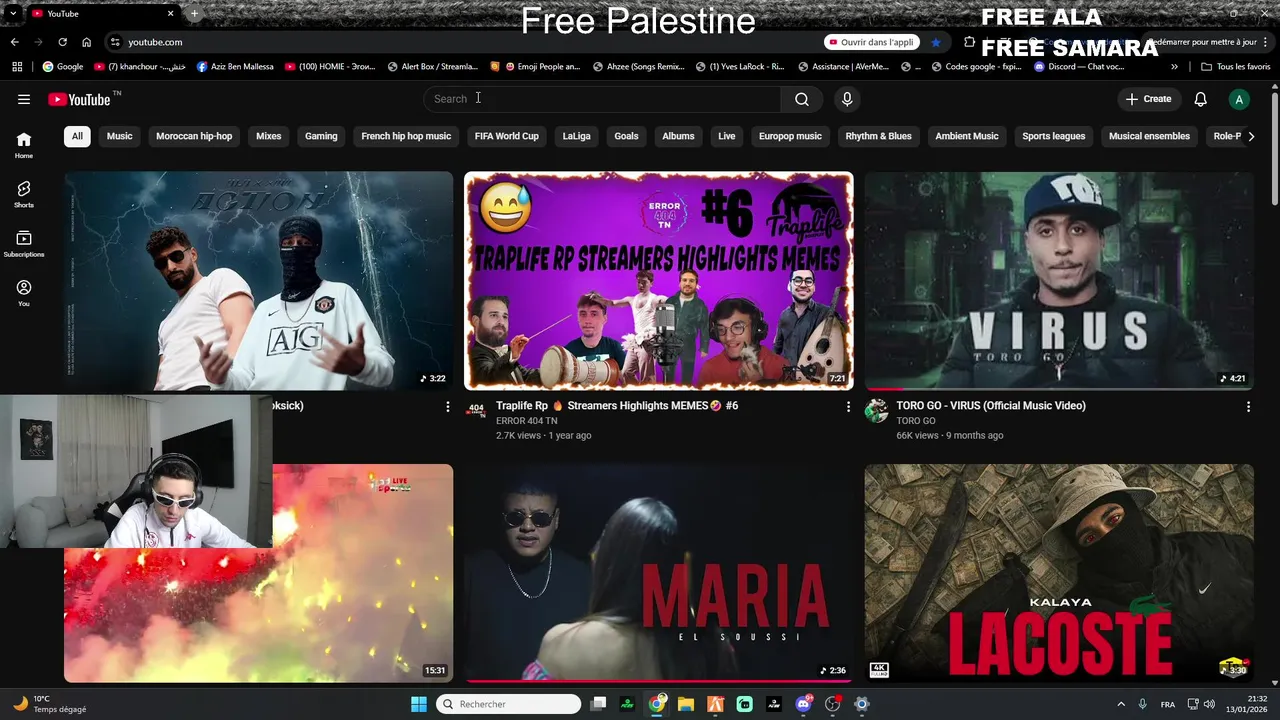Open Subscriptions in sidebar
The width and height of the screenshot is (1280, 720).
(x=24, y=244)
